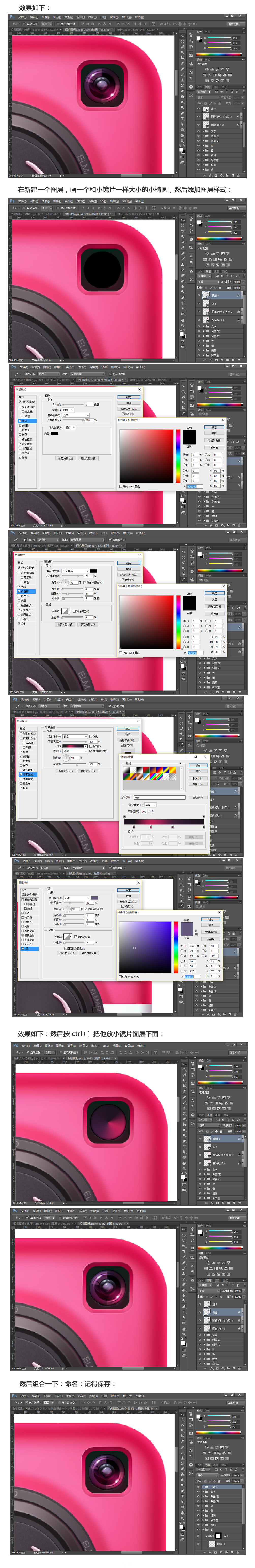Click the angle dial in the Gradient Overlay dialog
The image size is (255, 1568).
click(x=65, y=758)
